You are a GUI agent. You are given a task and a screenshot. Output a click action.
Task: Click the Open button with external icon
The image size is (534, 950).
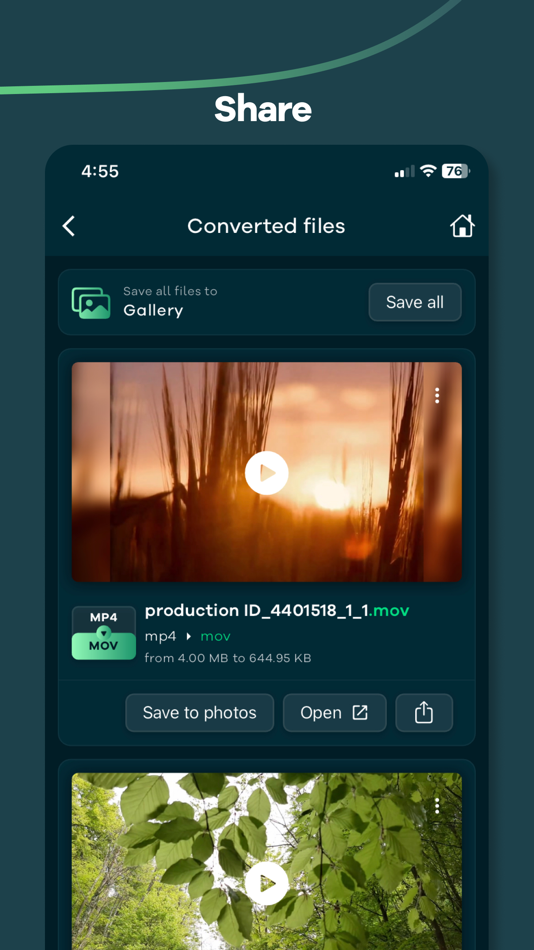pos(335,713)
